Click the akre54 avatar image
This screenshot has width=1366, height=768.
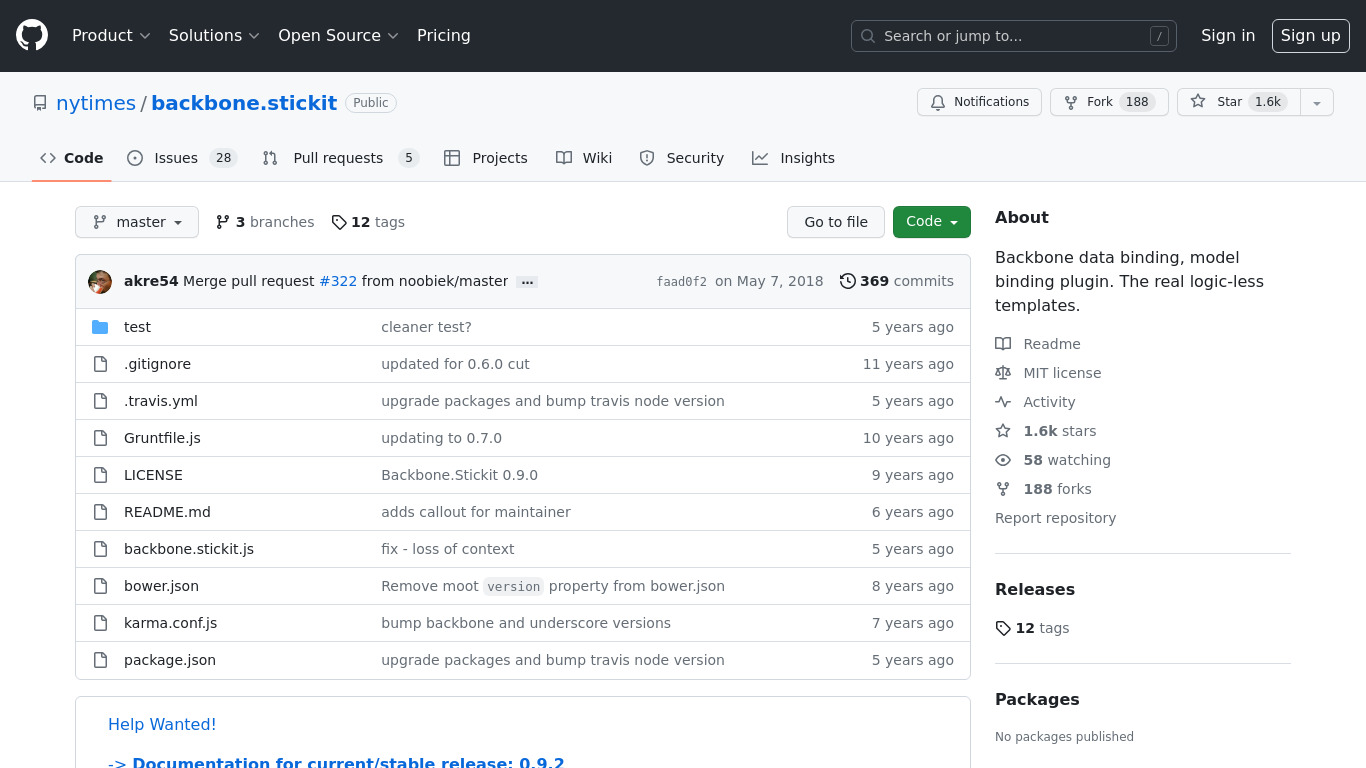click(x=100, y=282)
